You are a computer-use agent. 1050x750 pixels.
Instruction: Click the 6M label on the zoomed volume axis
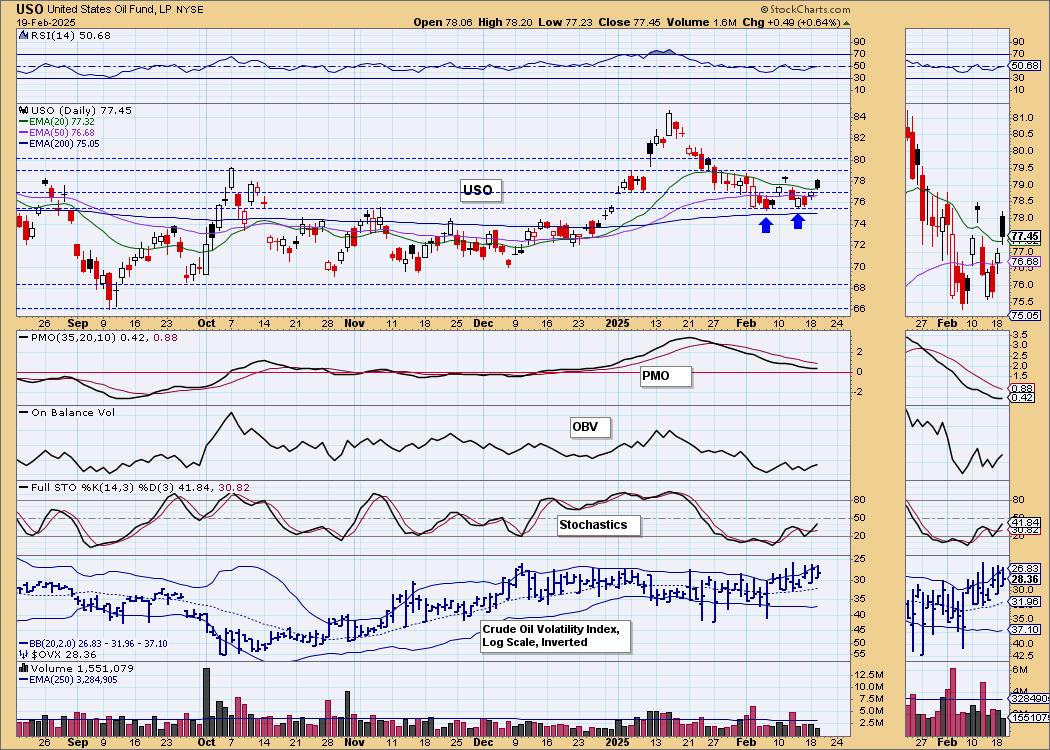click(x=1019, y=669)
